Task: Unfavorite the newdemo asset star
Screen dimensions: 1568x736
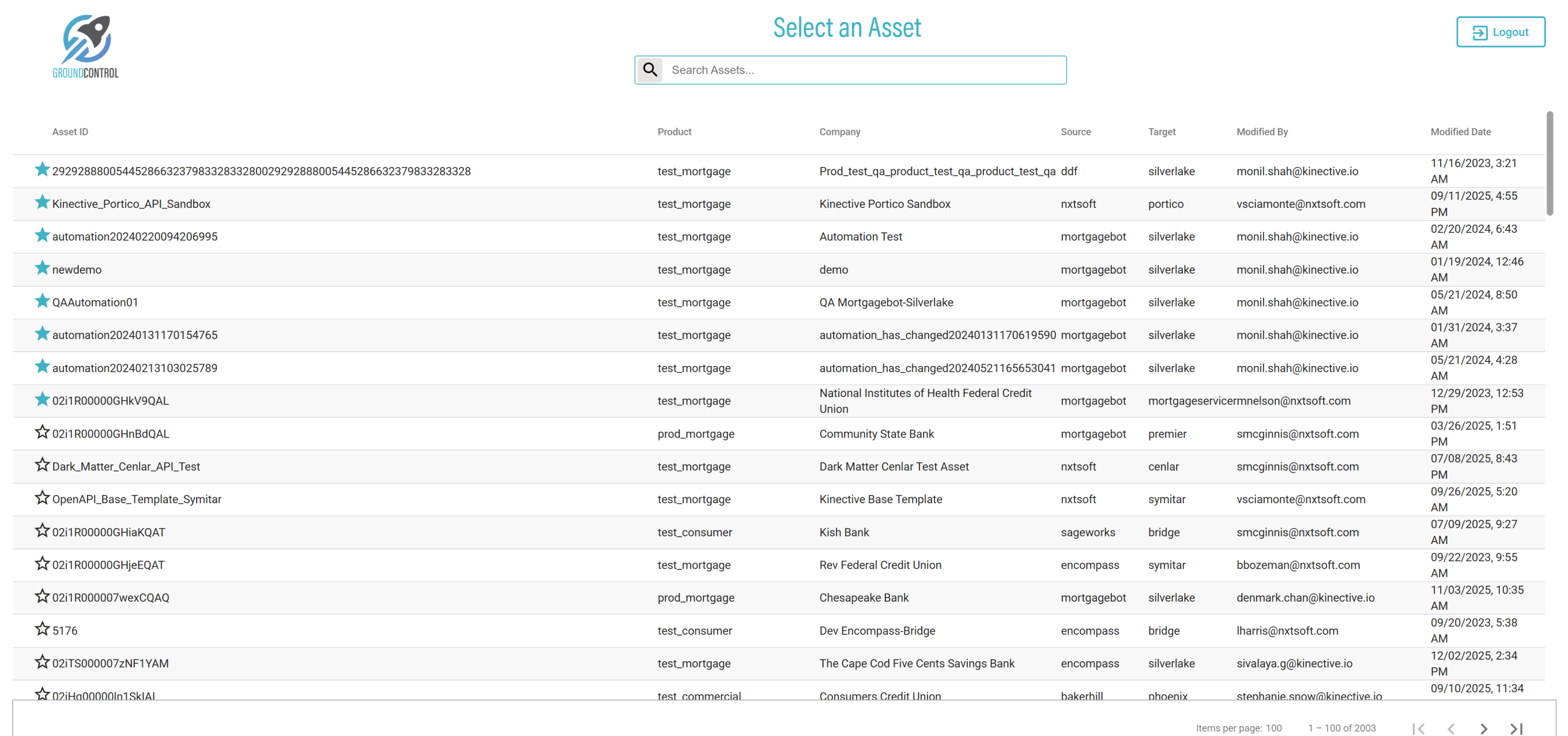Action: tap(42, 268)
